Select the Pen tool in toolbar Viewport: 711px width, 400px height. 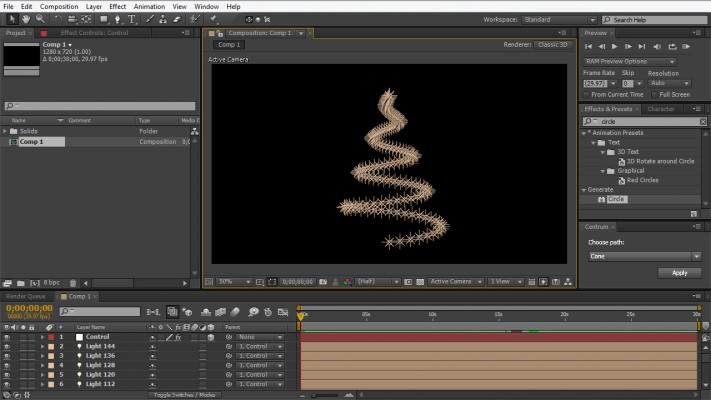pyautogui.click(x=116, y=19)
